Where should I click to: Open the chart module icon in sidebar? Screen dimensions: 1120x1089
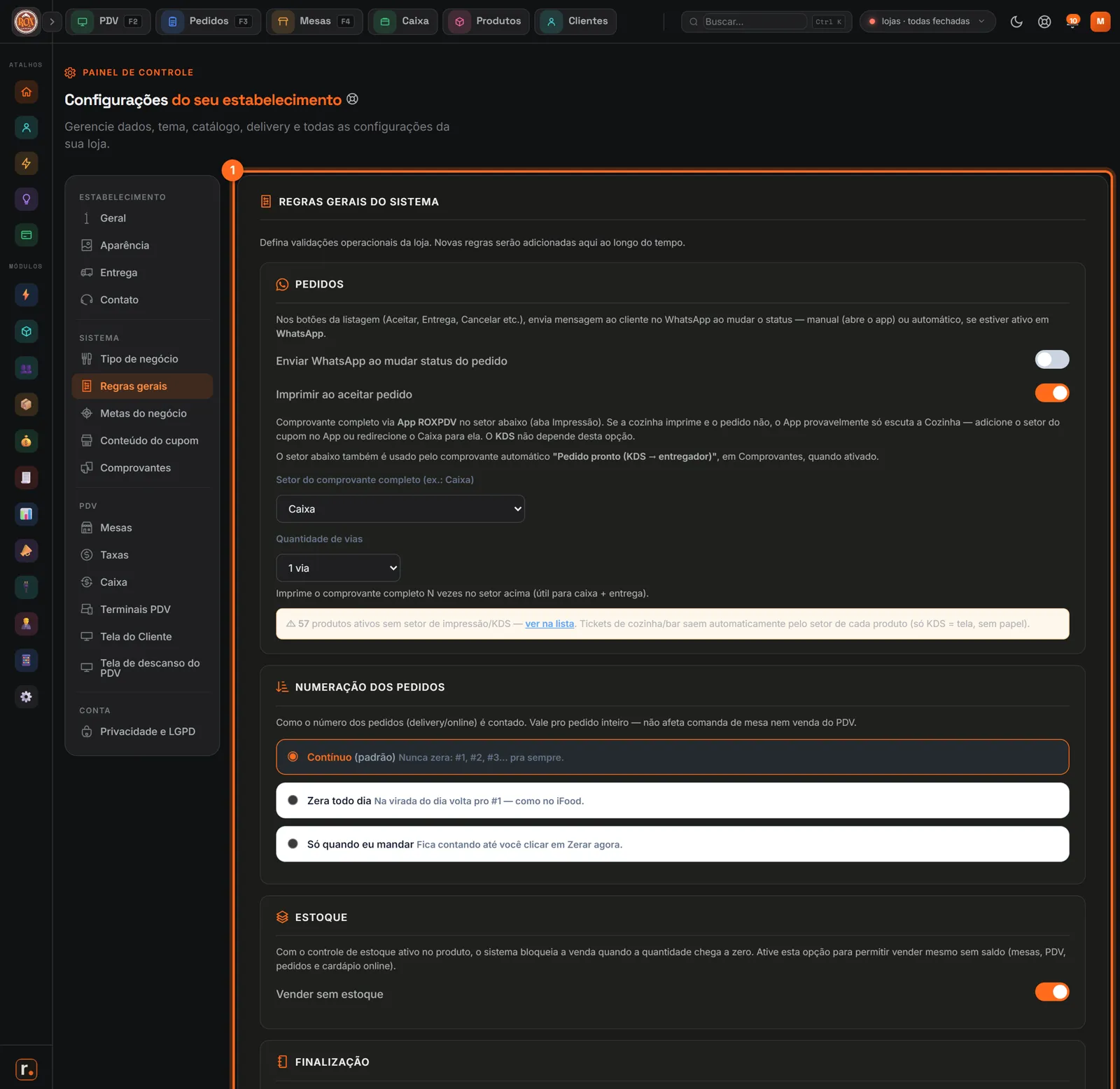point(26,514)
